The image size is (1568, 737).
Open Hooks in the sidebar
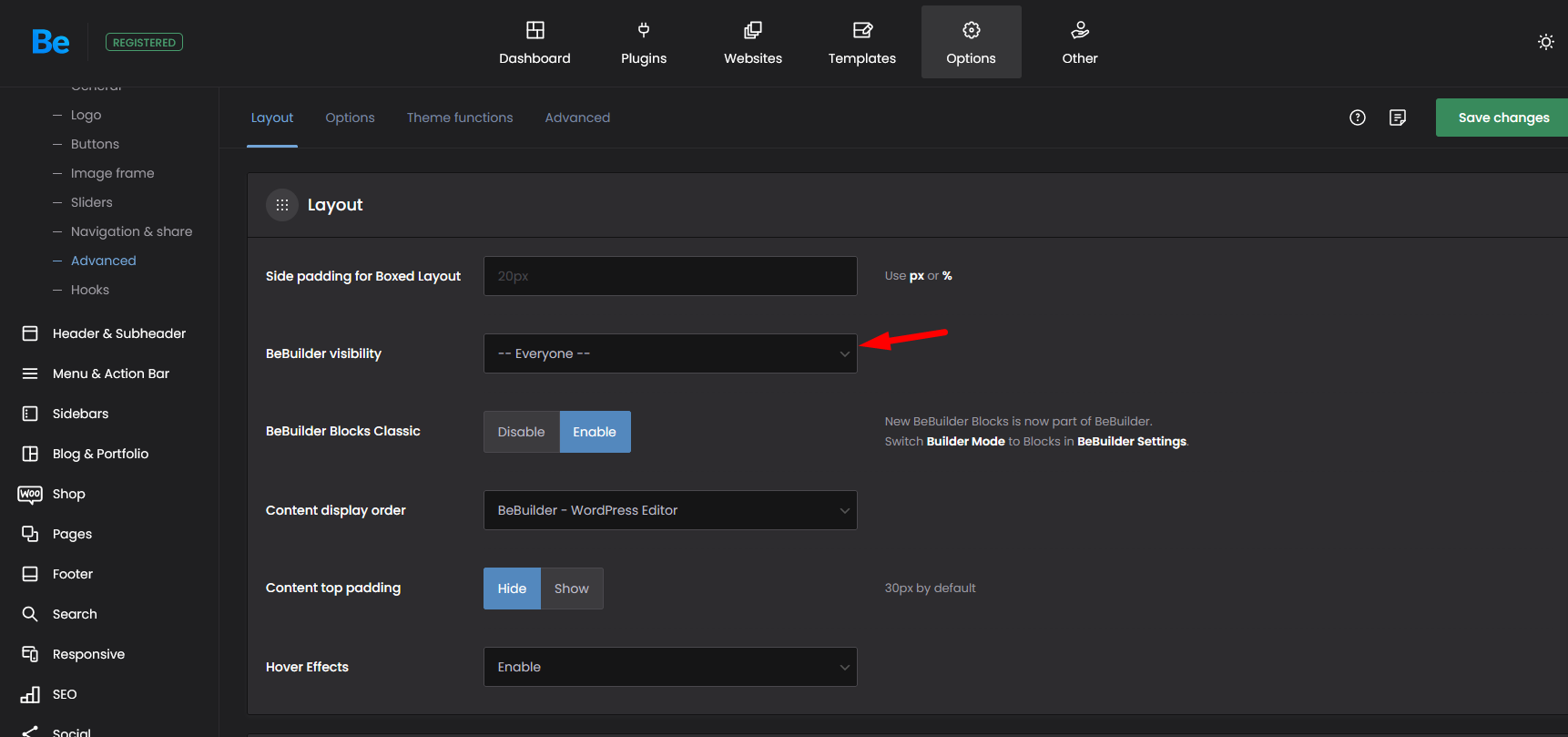point(90,290)
